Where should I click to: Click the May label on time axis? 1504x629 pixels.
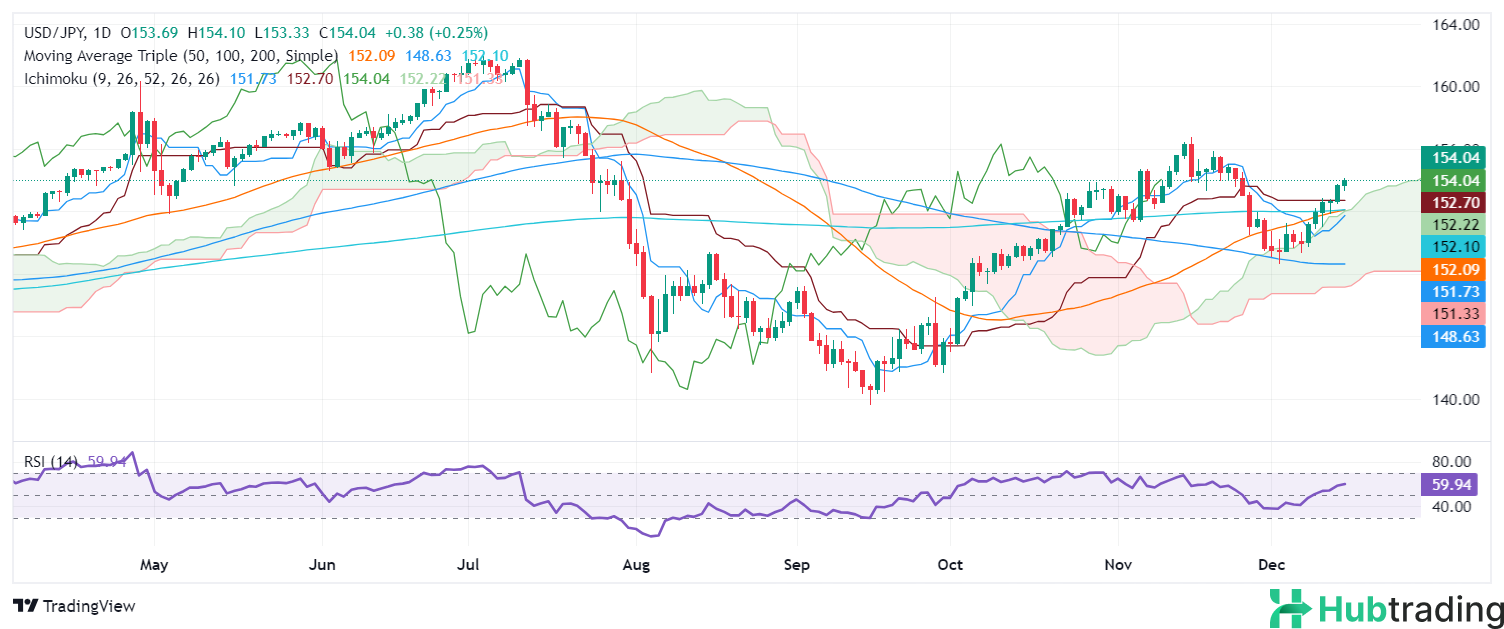pyautogui.click(x=154, y=565)
